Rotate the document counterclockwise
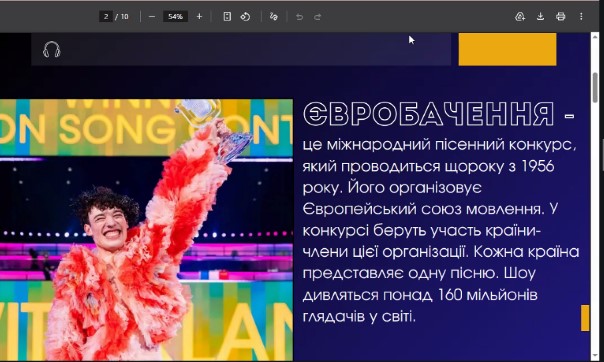The image size is (604, 362). click(x=245, y=17)
